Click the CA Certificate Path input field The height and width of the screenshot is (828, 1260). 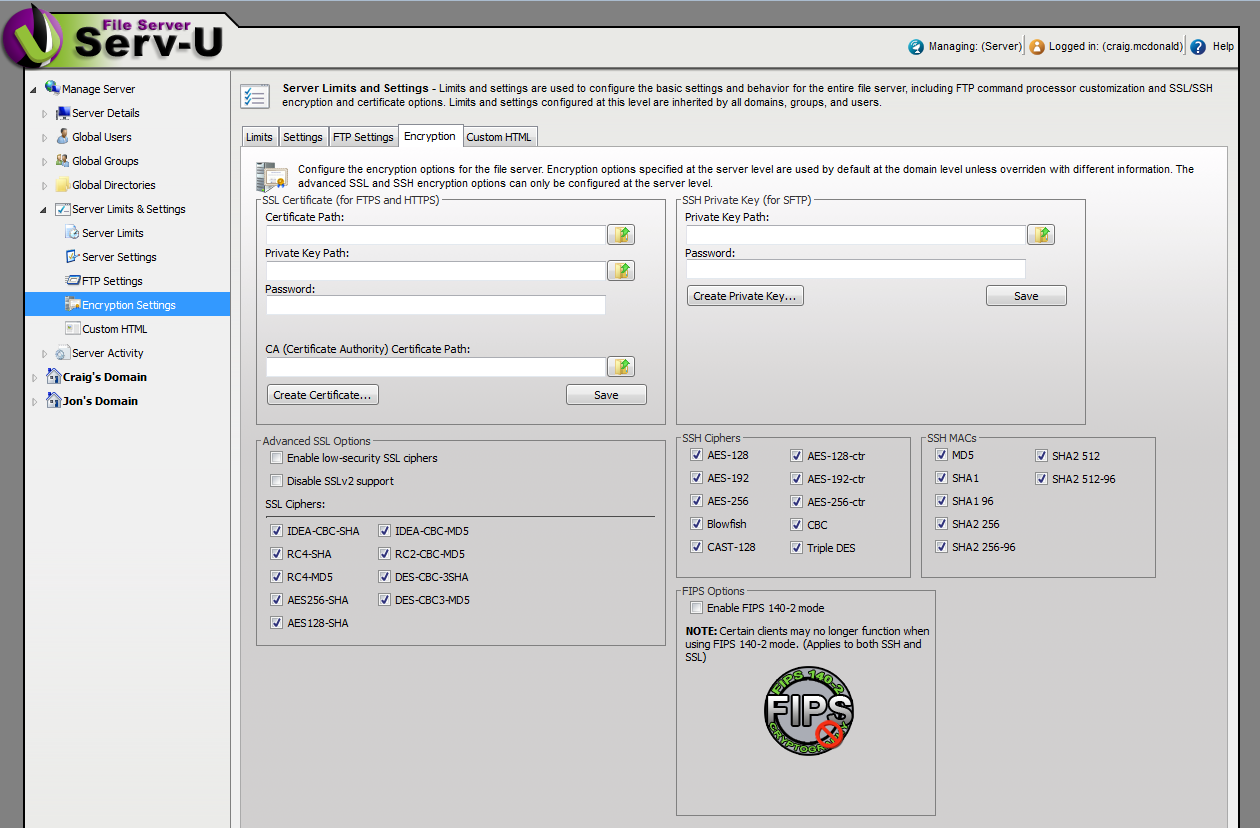tap(436, 367)
